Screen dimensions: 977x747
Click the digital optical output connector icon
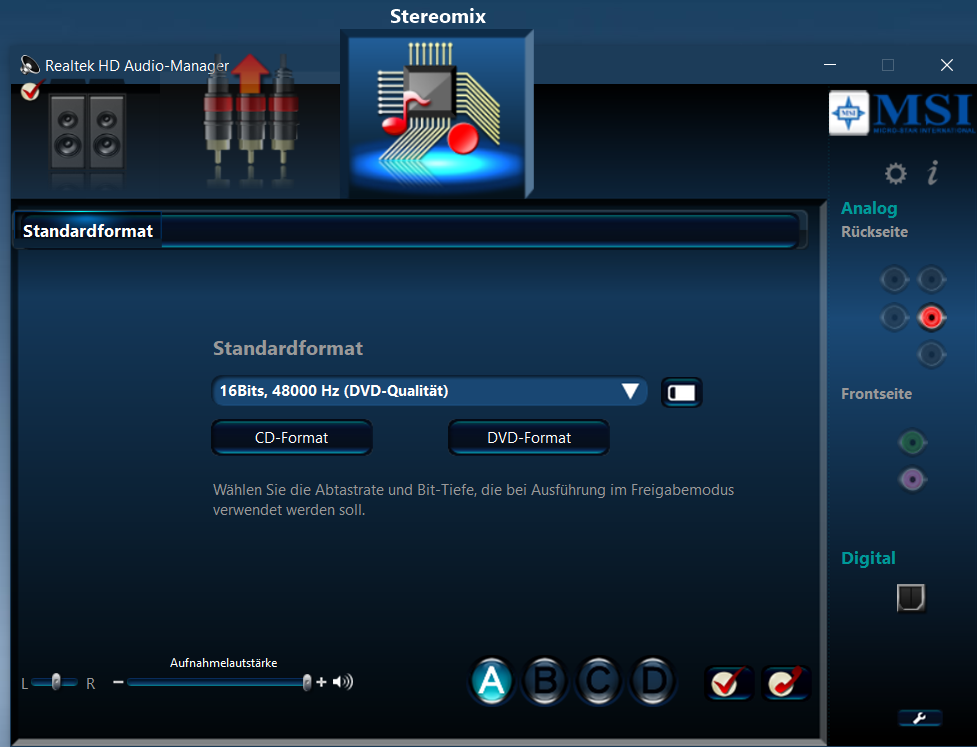click(911, 597)
